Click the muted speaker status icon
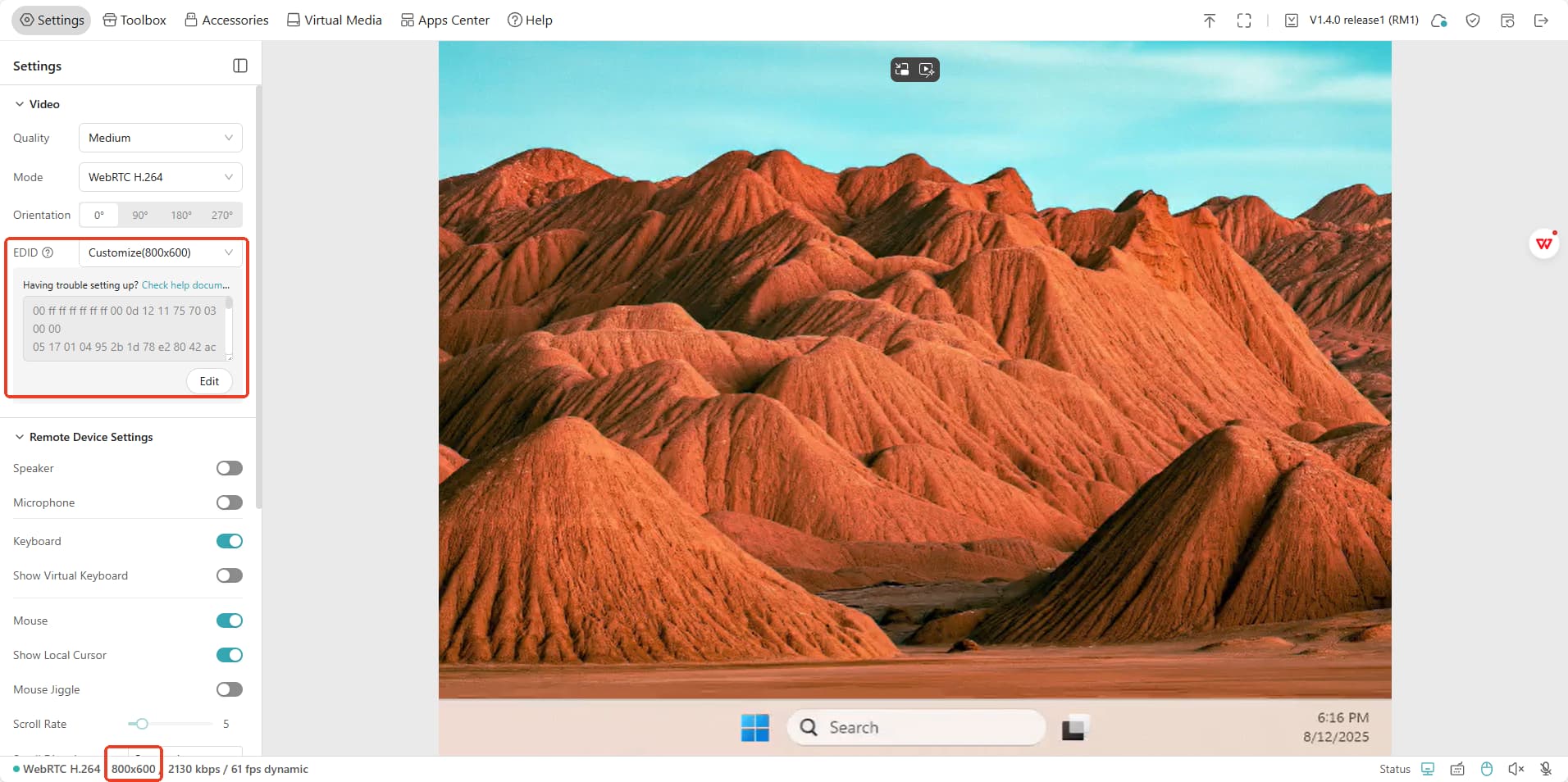 click(x=1516, y=769)
